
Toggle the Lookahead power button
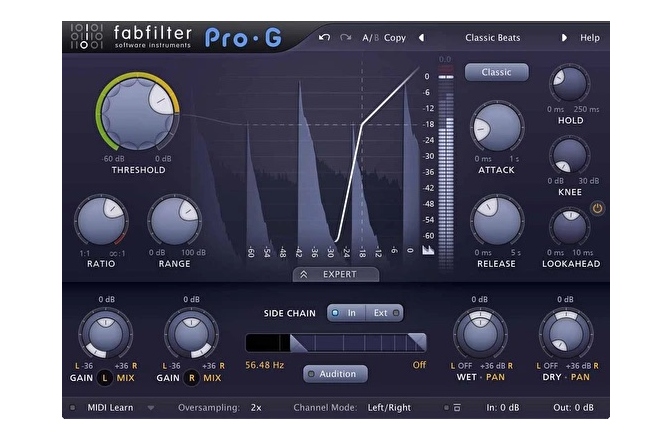[597, 208]
